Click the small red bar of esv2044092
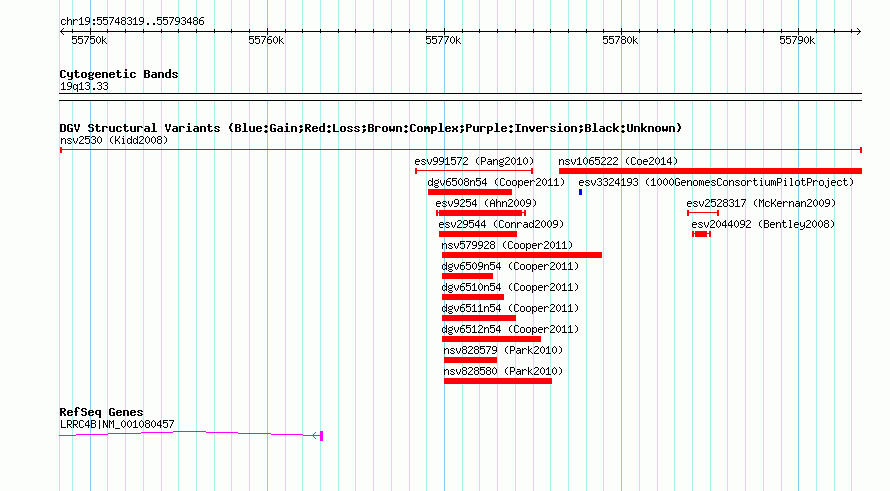 pyautogui.click(x=702, y=234)
